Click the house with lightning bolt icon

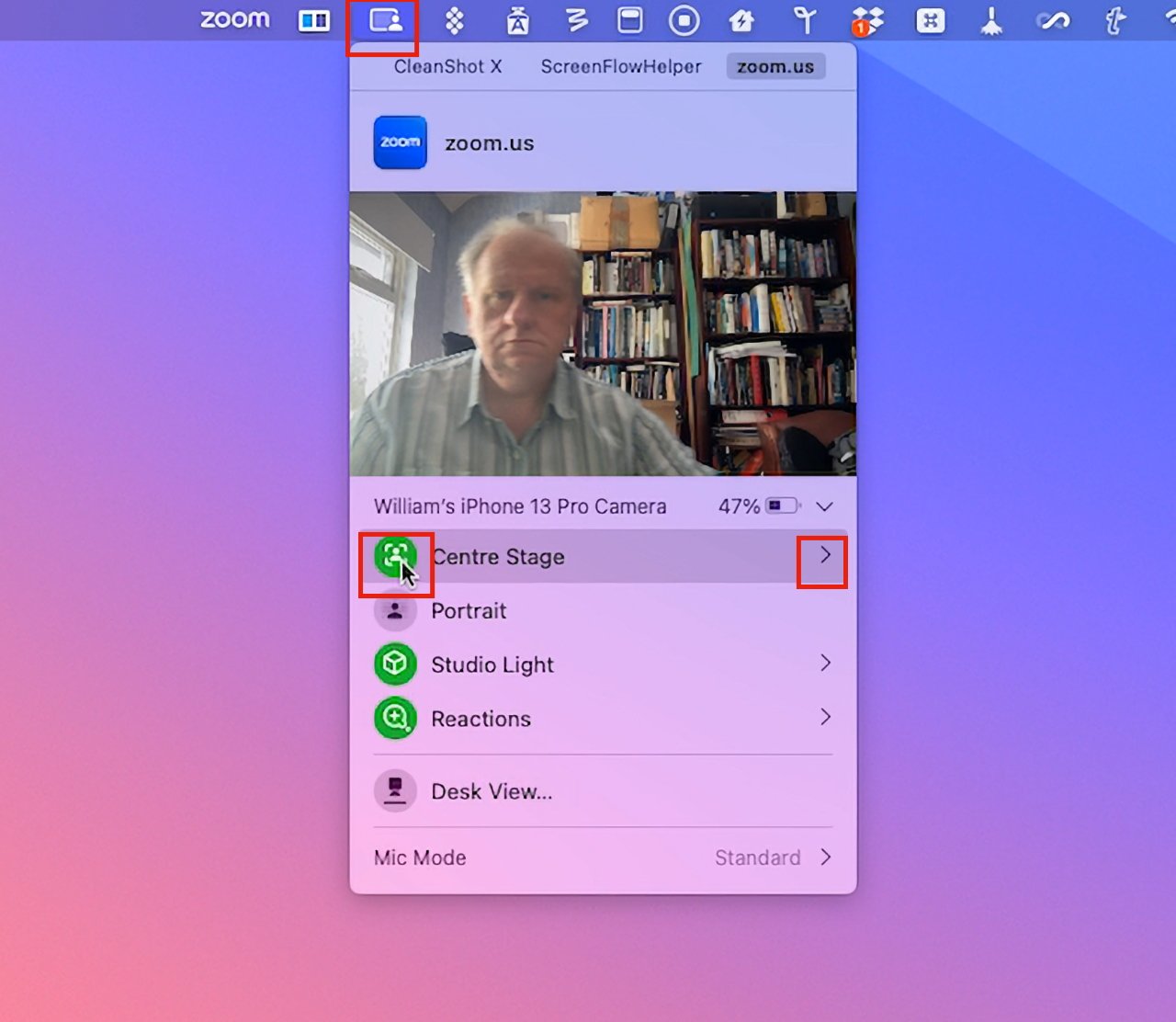tap(741, 21)
